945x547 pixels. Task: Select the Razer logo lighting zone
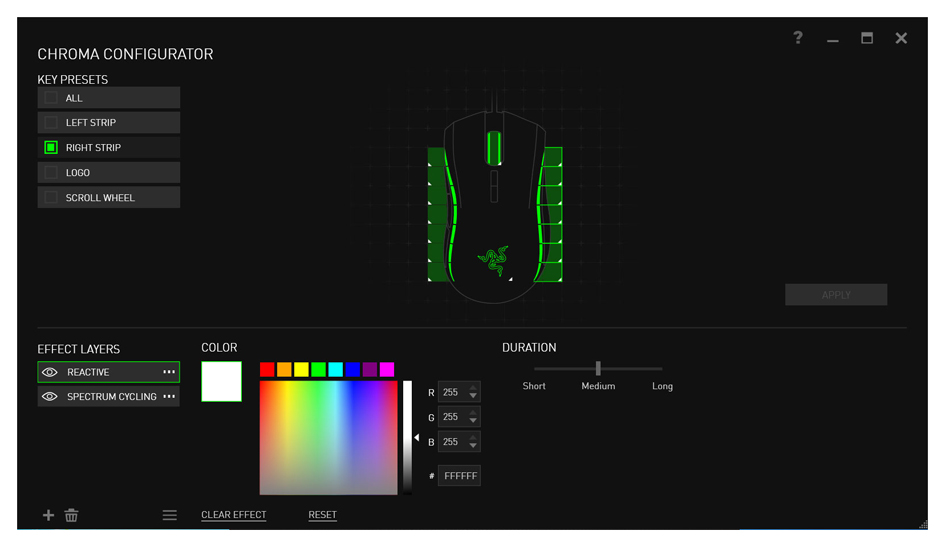494,261
